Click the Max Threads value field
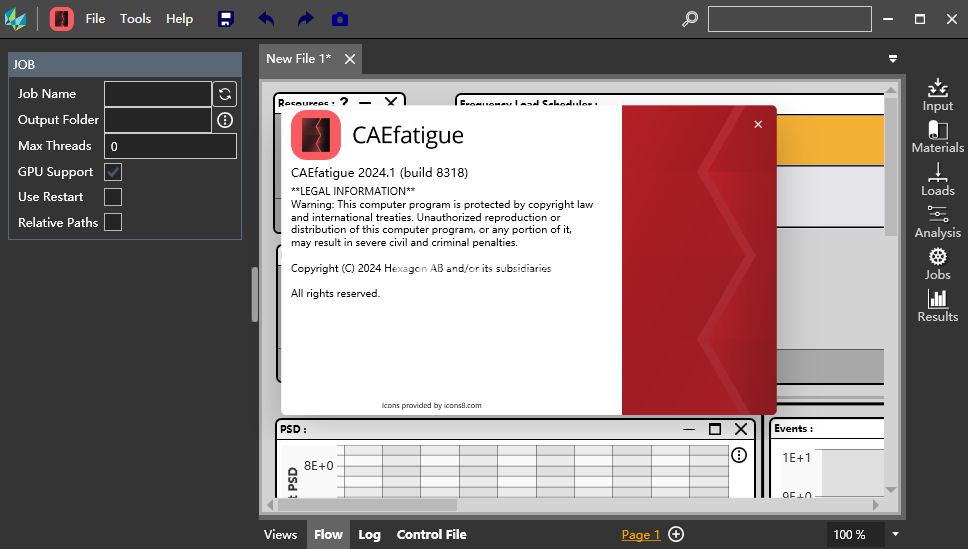This screenshot has height=549, width=968. (170, 146)
